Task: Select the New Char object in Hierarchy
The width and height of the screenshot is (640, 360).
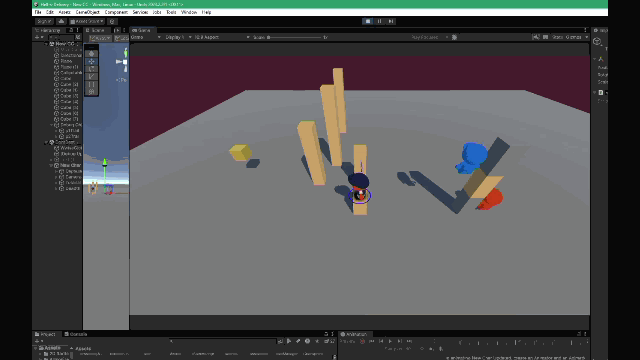Action: pyautogui.click(x=68, y=165)
